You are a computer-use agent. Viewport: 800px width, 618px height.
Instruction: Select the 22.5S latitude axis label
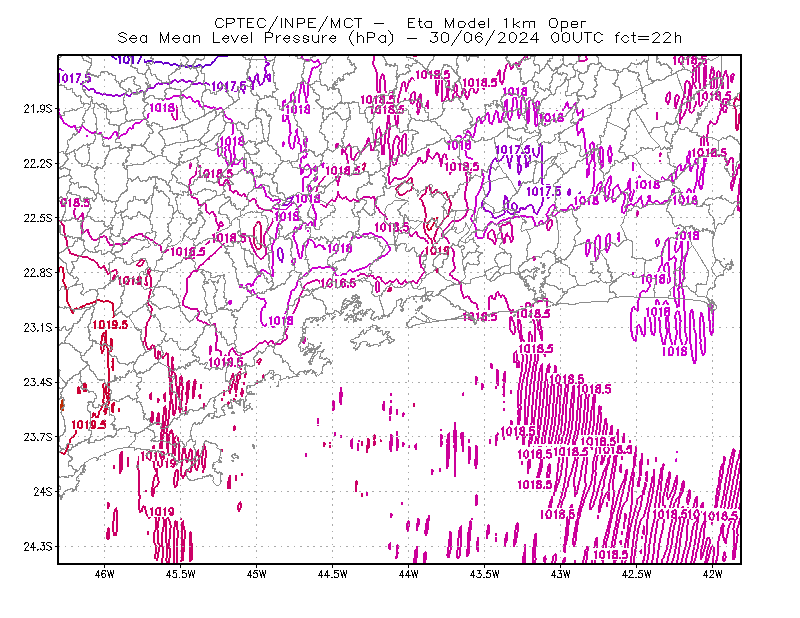click(x=38, y=218)
